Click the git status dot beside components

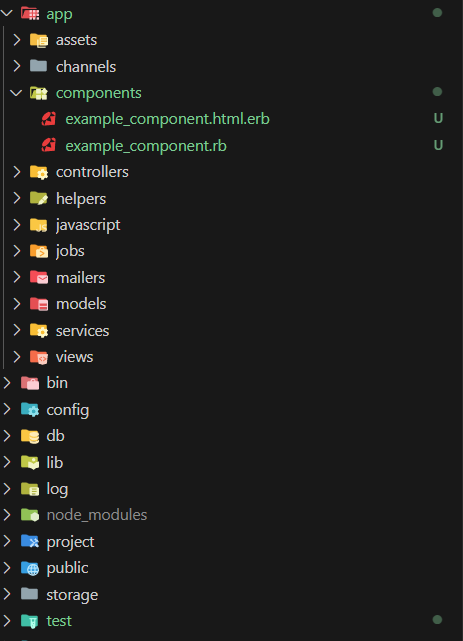437,92
